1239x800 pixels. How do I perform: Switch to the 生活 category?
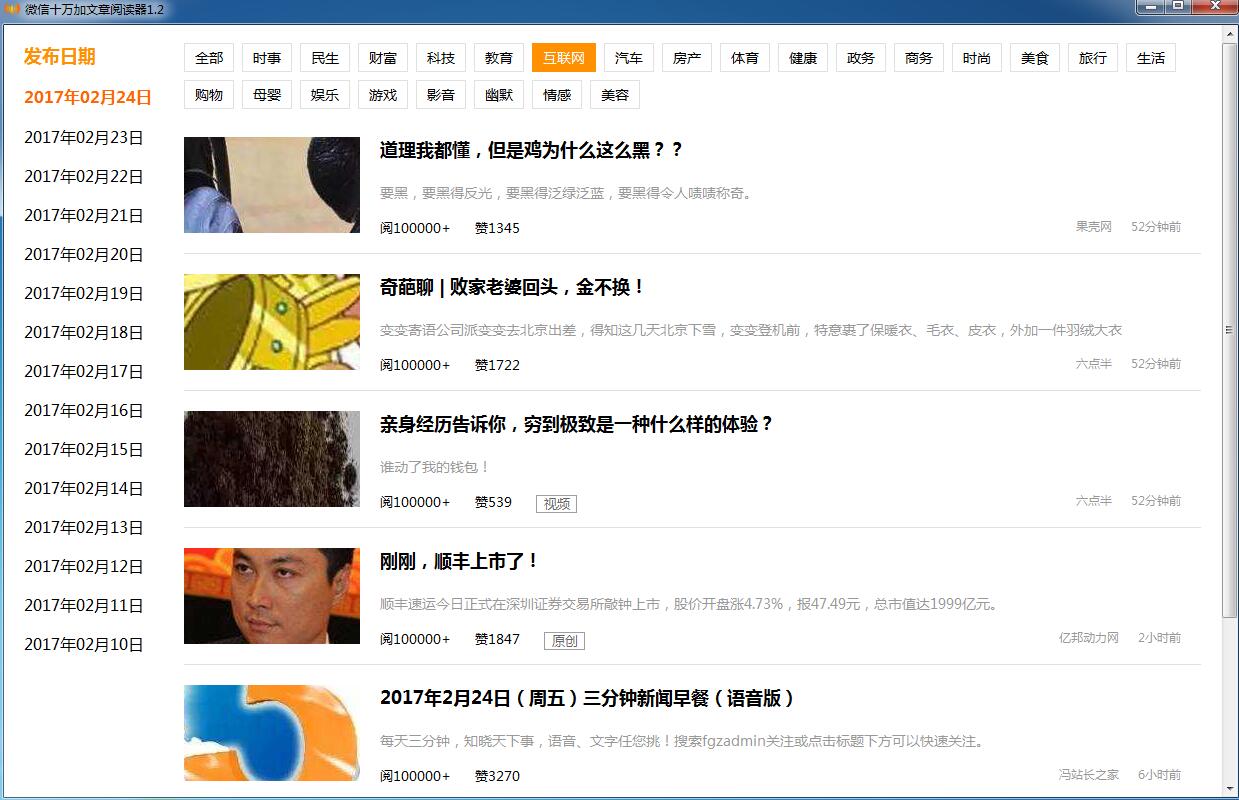(x=1151, y=58)
